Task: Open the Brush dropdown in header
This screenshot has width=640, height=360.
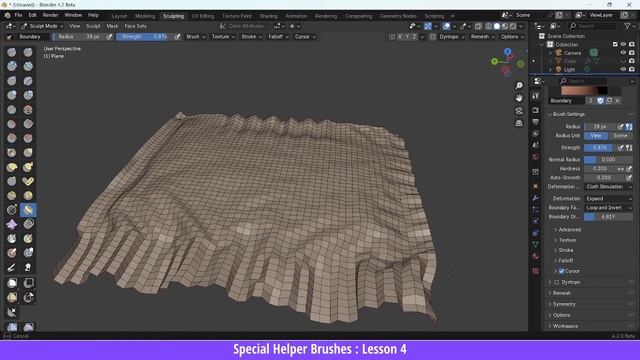Action: [x=196, y=37]
